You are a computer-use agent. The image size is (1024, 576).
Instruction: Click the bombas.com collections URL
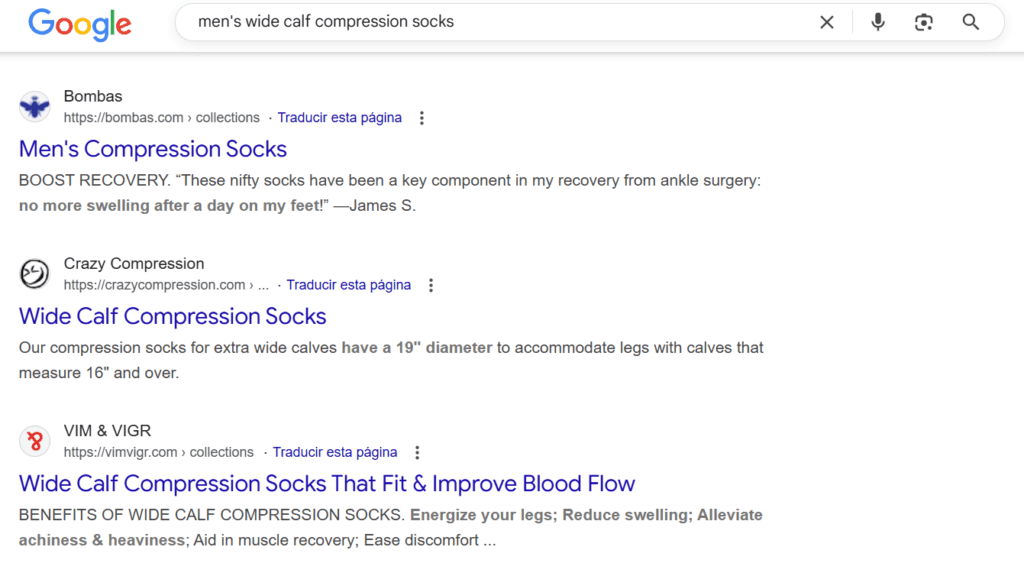click(x=162, y=118)
